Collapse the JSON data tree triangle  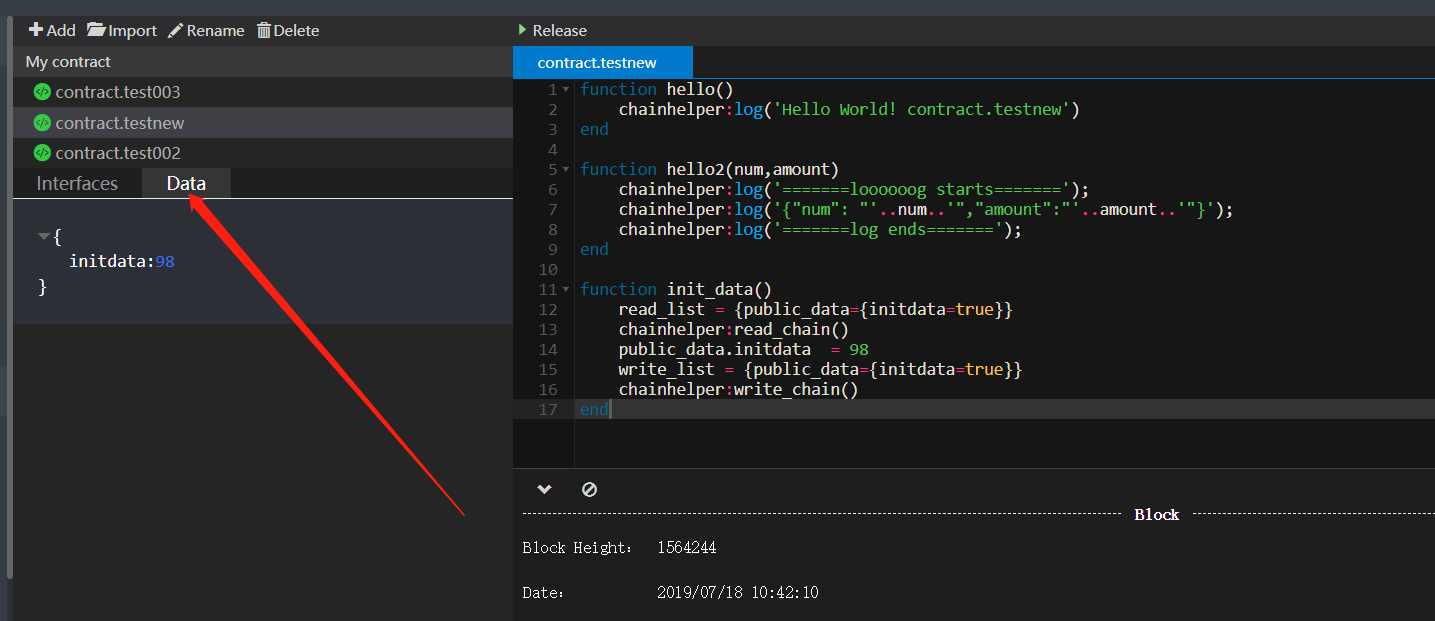(x=43, y=237)
